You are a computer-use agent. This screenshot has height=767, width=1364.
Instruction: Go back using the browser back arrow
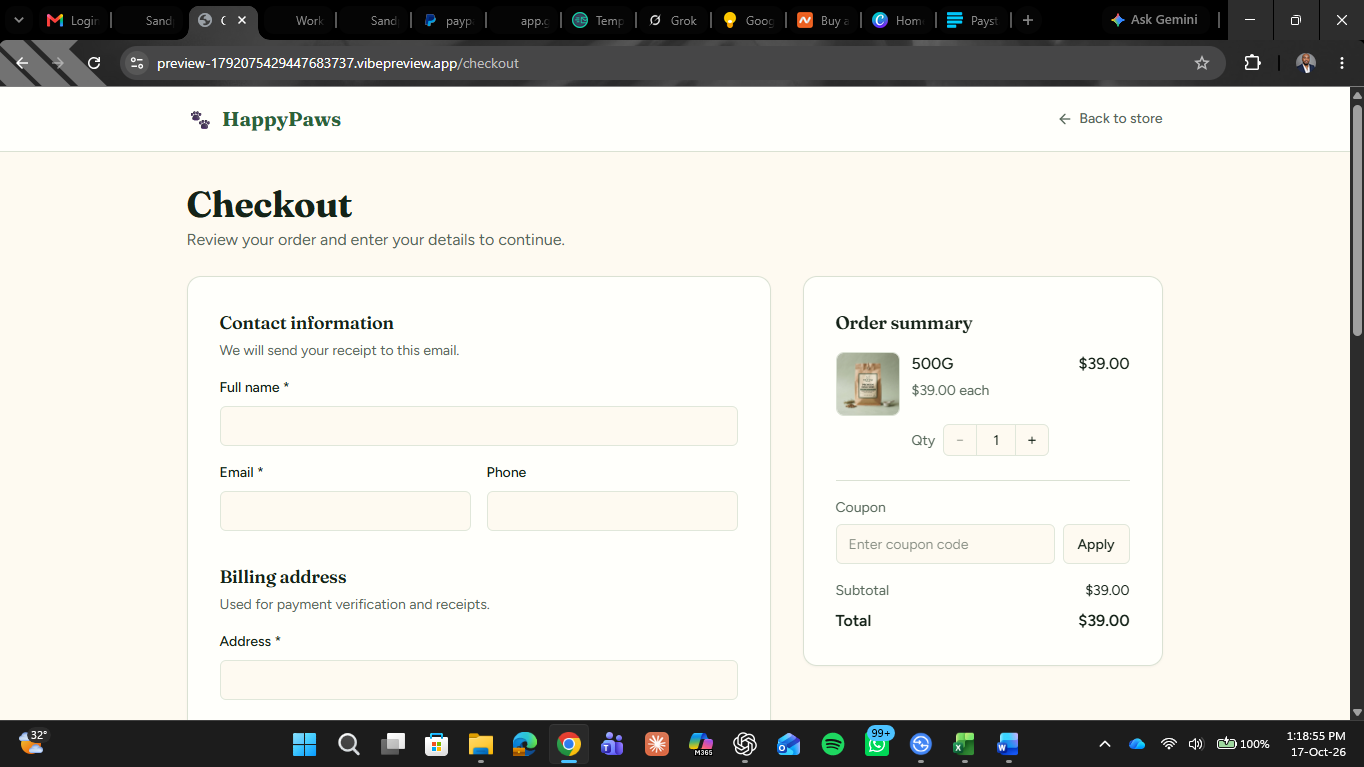click(x=23, y=63)
